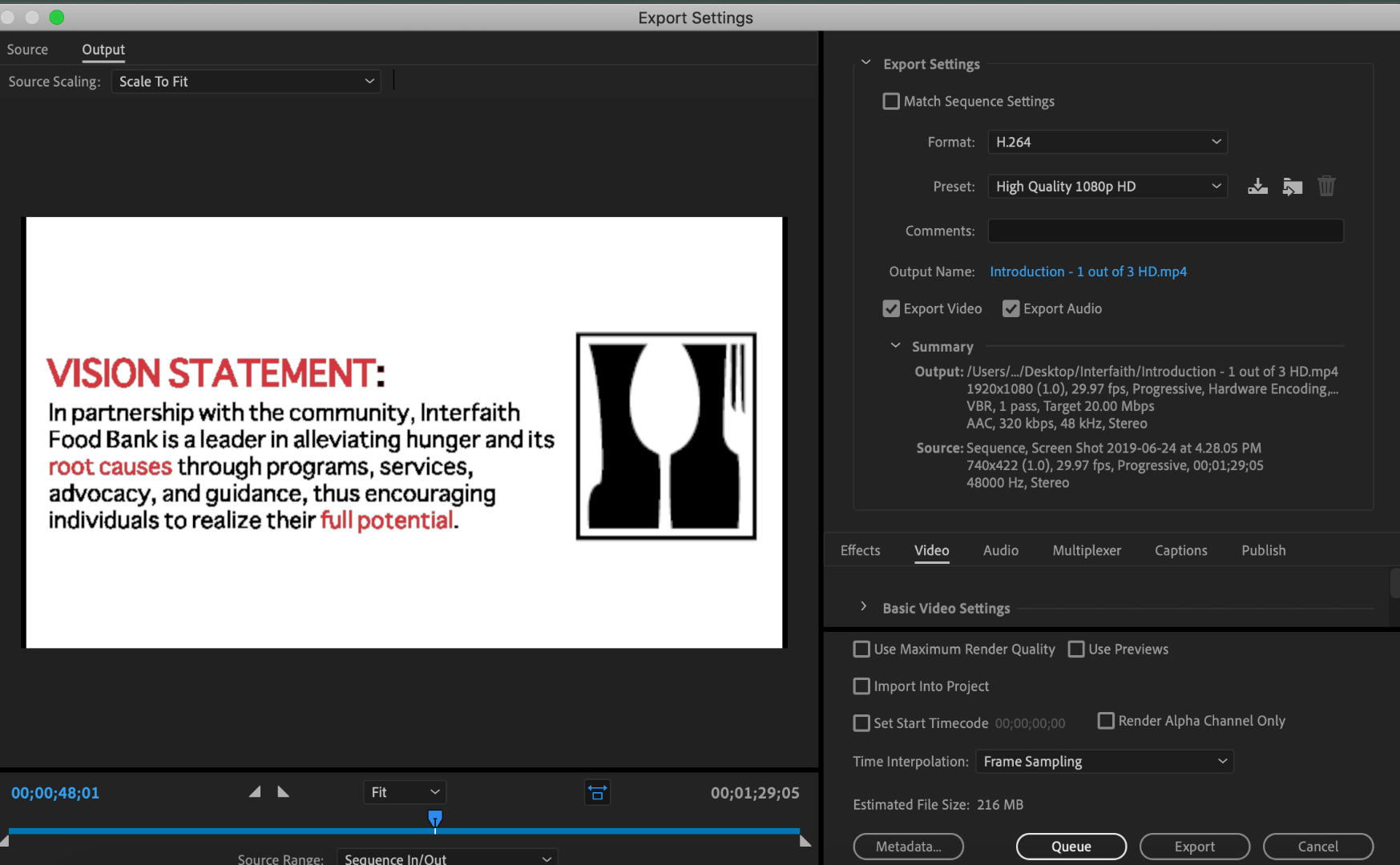Open the Multiplexer tab
This screenshot has width=1400, height=865.
coord(1087,550)
